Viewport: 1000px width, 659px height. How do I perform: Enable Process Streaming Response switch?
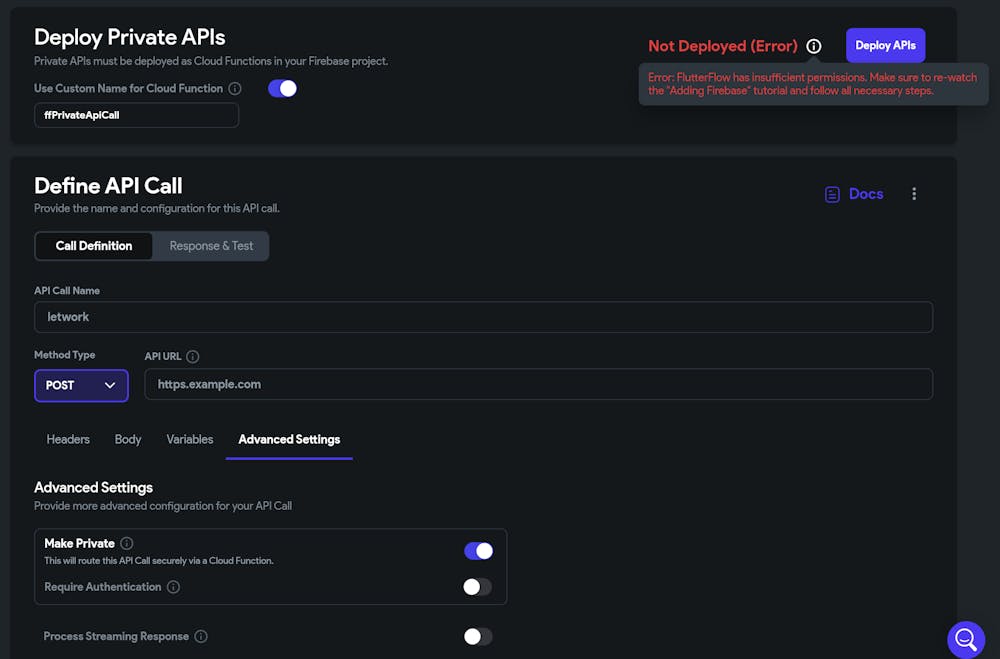tap(478, 636)
